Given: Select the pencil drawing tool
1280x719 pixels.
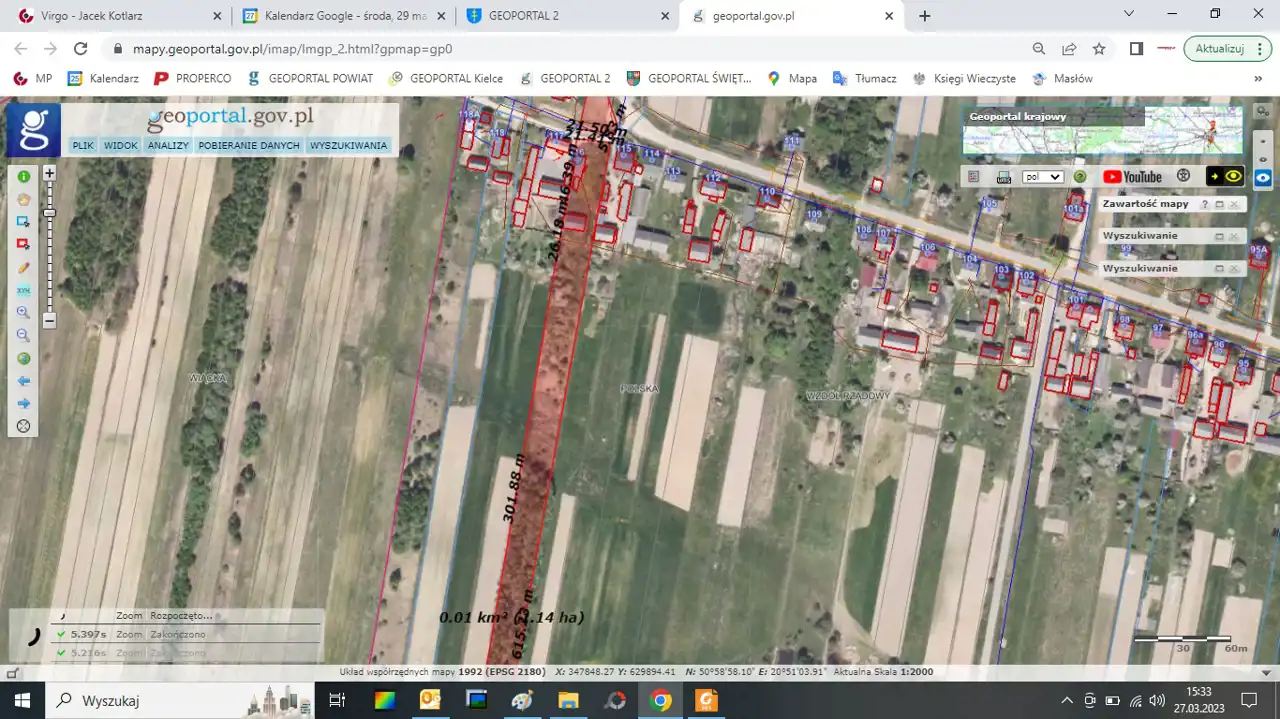Looking at the screenshot, I should tap(23, 268).
